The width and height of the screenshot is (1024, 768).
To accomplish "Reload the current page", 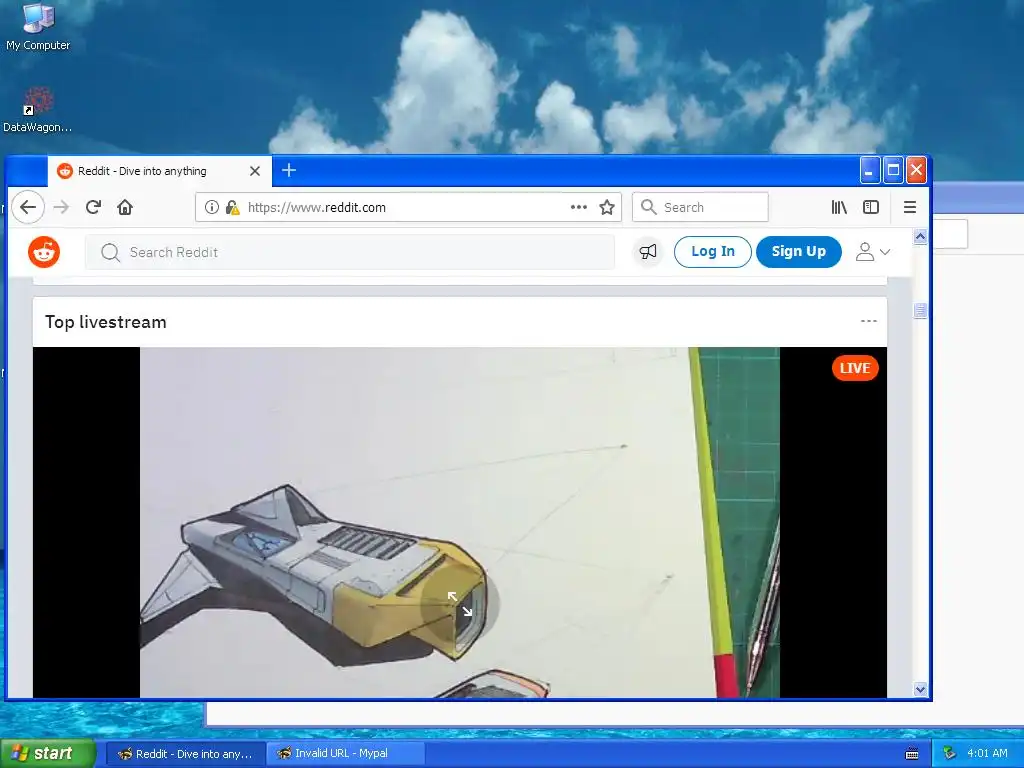I will click(x=93, y=207).
